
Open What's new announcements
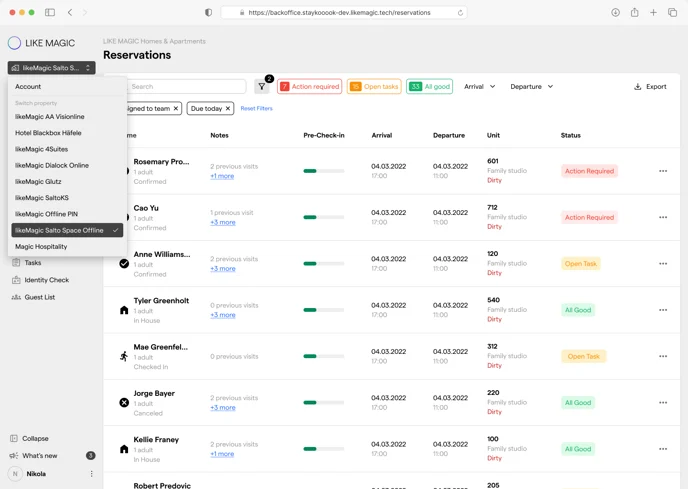(33, 456)
